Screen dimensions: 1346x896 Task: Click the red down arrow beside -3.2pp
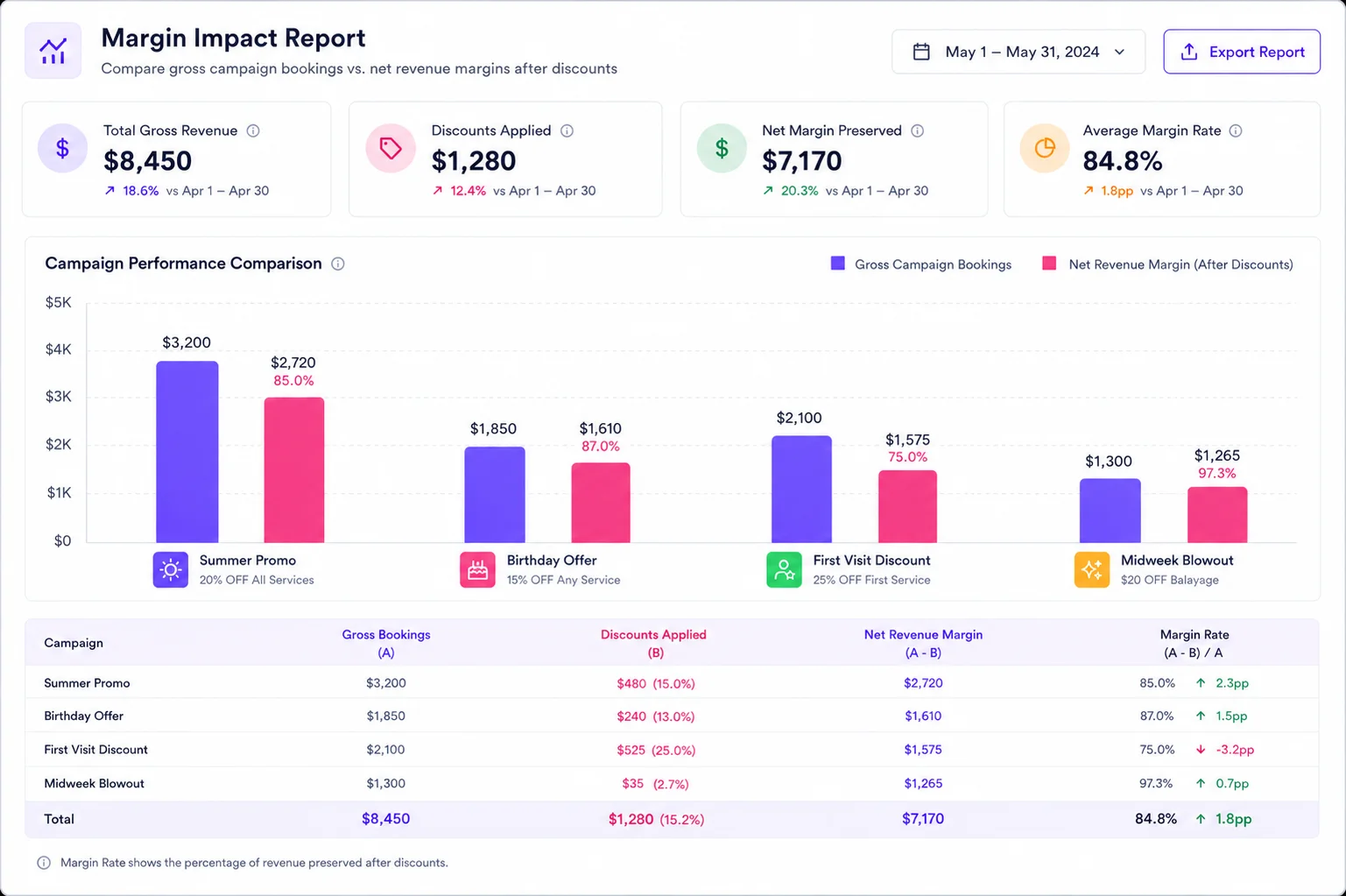[1201, 750]
